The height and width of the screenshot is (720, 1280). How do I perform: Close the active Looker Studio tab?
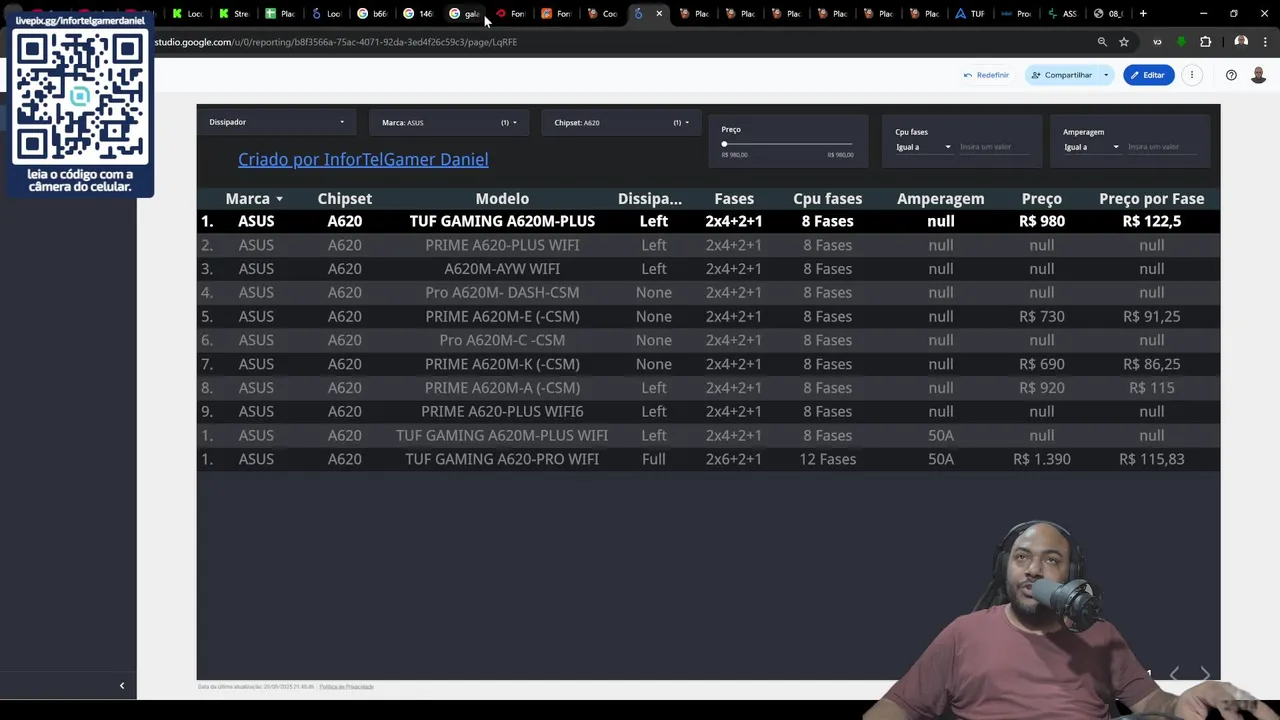coord(659,14)
